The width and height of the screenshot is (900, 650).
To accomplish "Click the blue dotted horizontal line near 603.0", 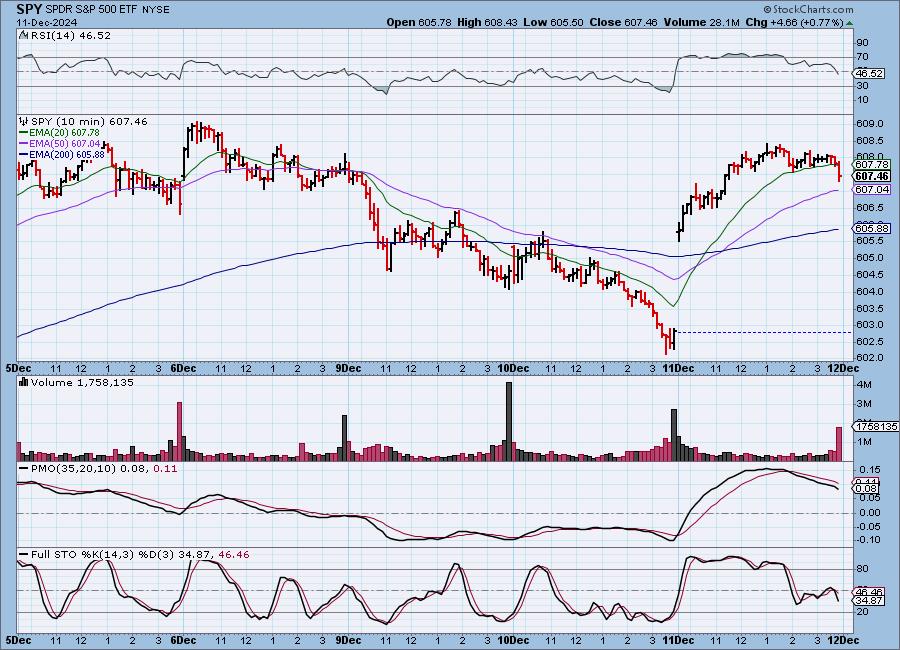I will 765,332.
